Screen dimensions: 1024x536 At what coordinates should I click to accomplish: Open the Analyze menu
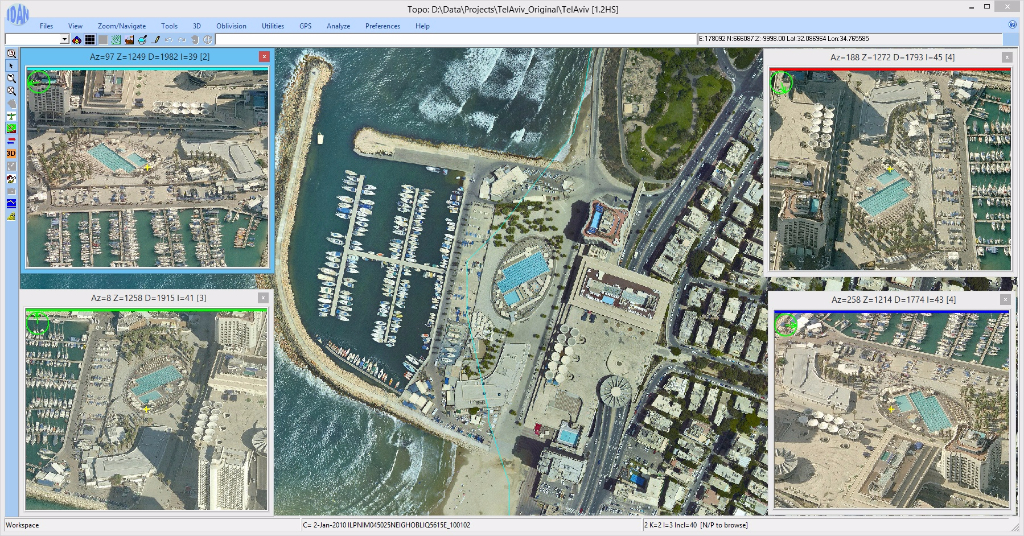click(x=338, y=25)
